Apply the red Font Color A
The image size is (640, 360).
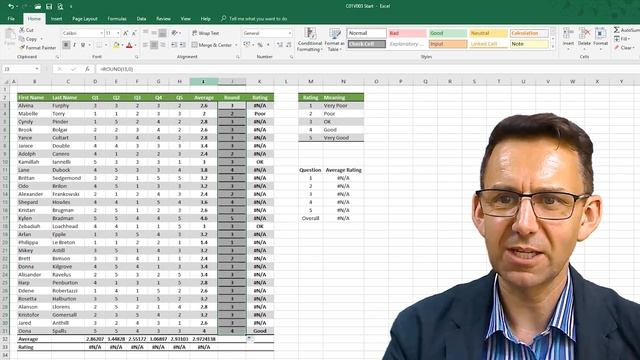129,45
